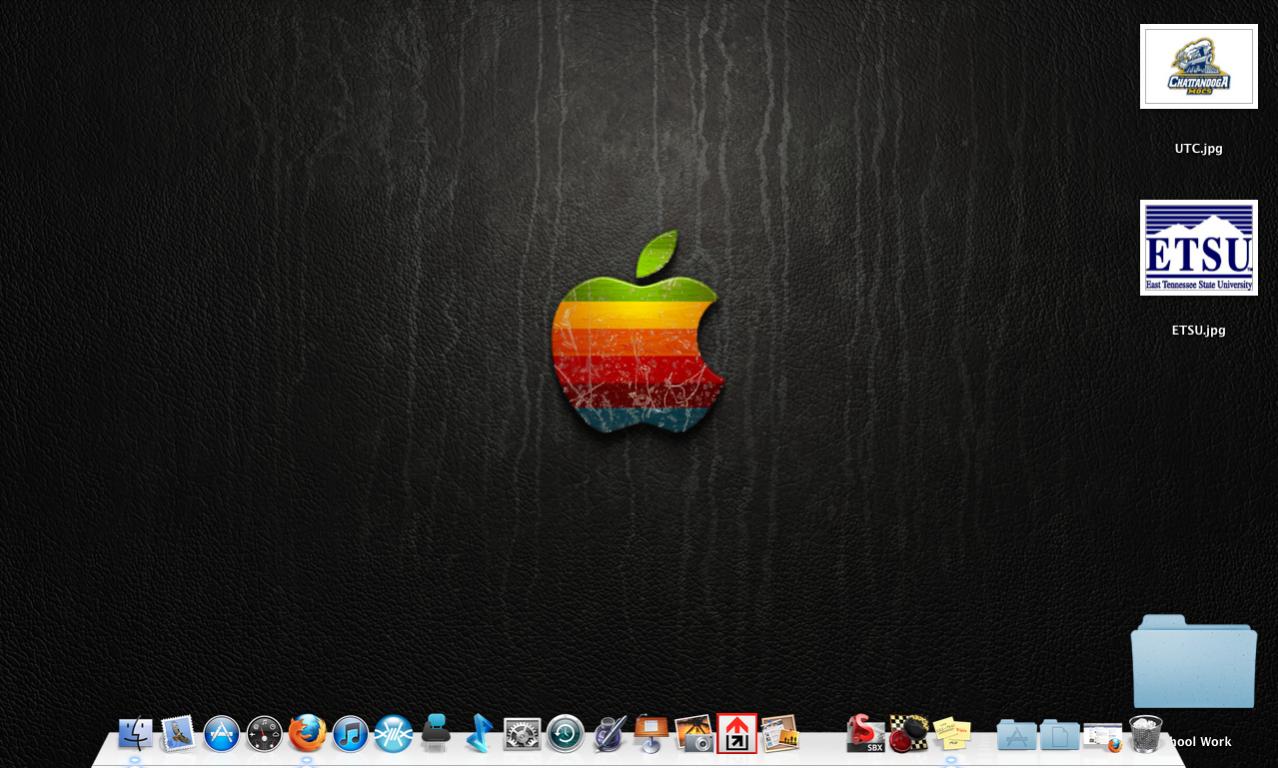
Task: Select the School Work desktop folder
Action: click(x=1193, y=662)
